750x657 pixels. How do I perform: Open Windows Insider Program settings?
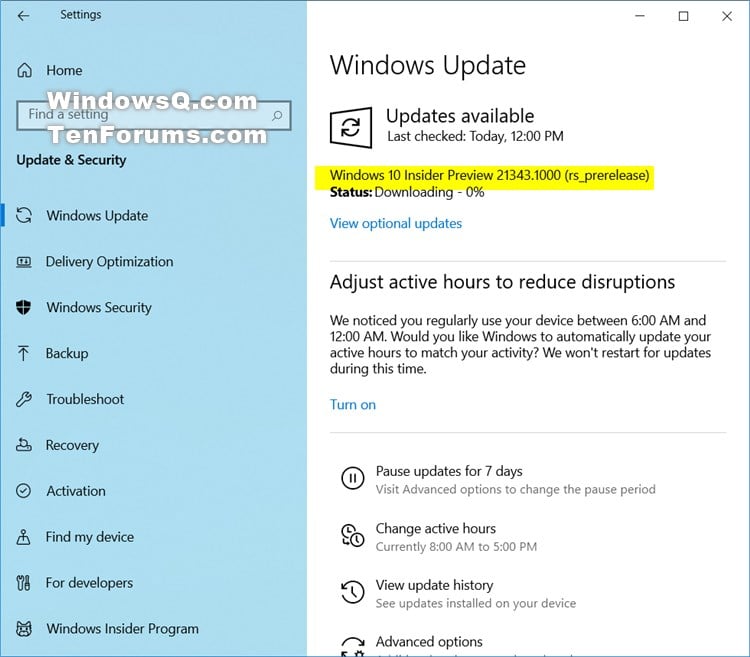click(122, 629)
